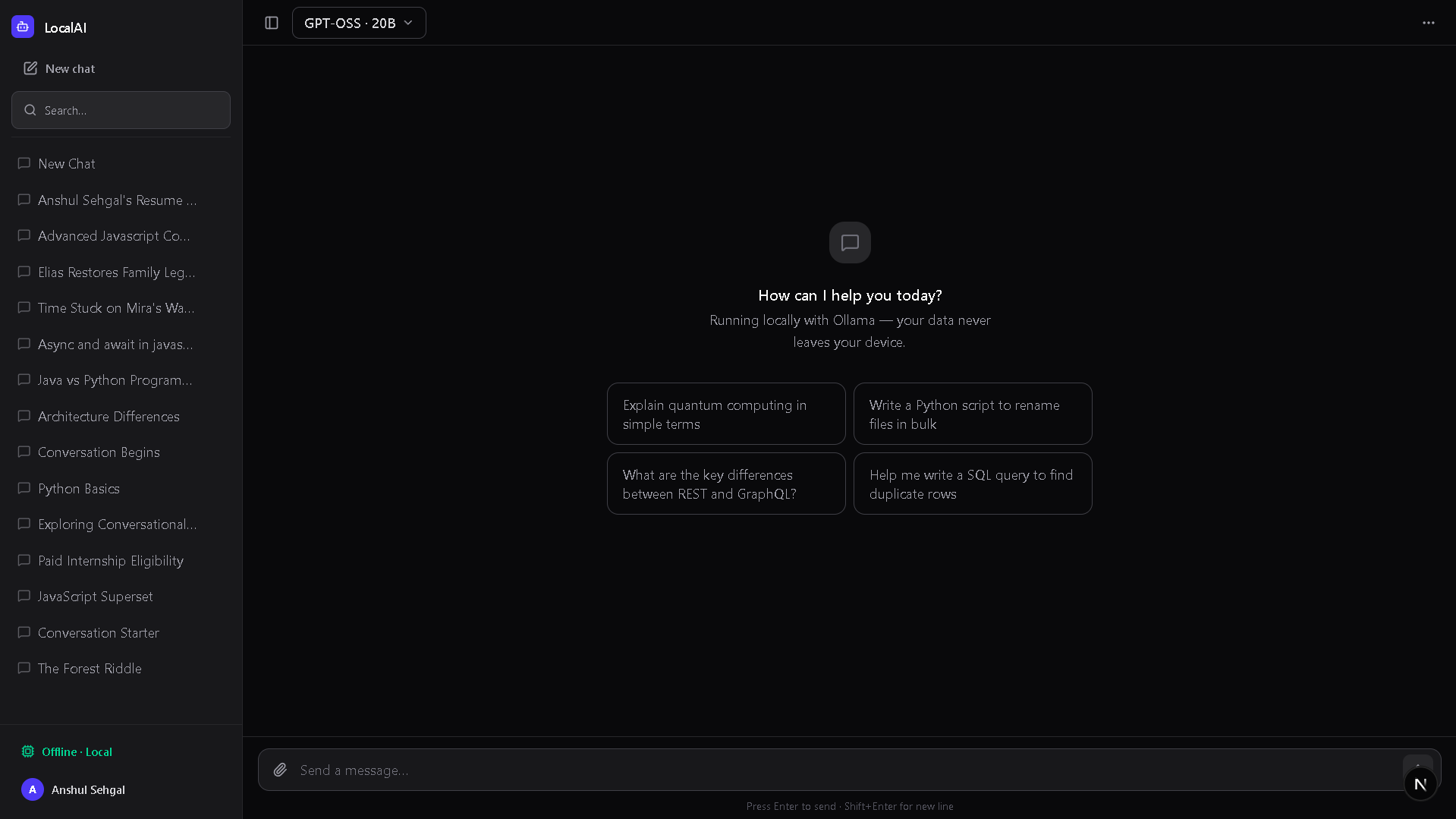Open the Architecture Differences conversation

point(108,416)
